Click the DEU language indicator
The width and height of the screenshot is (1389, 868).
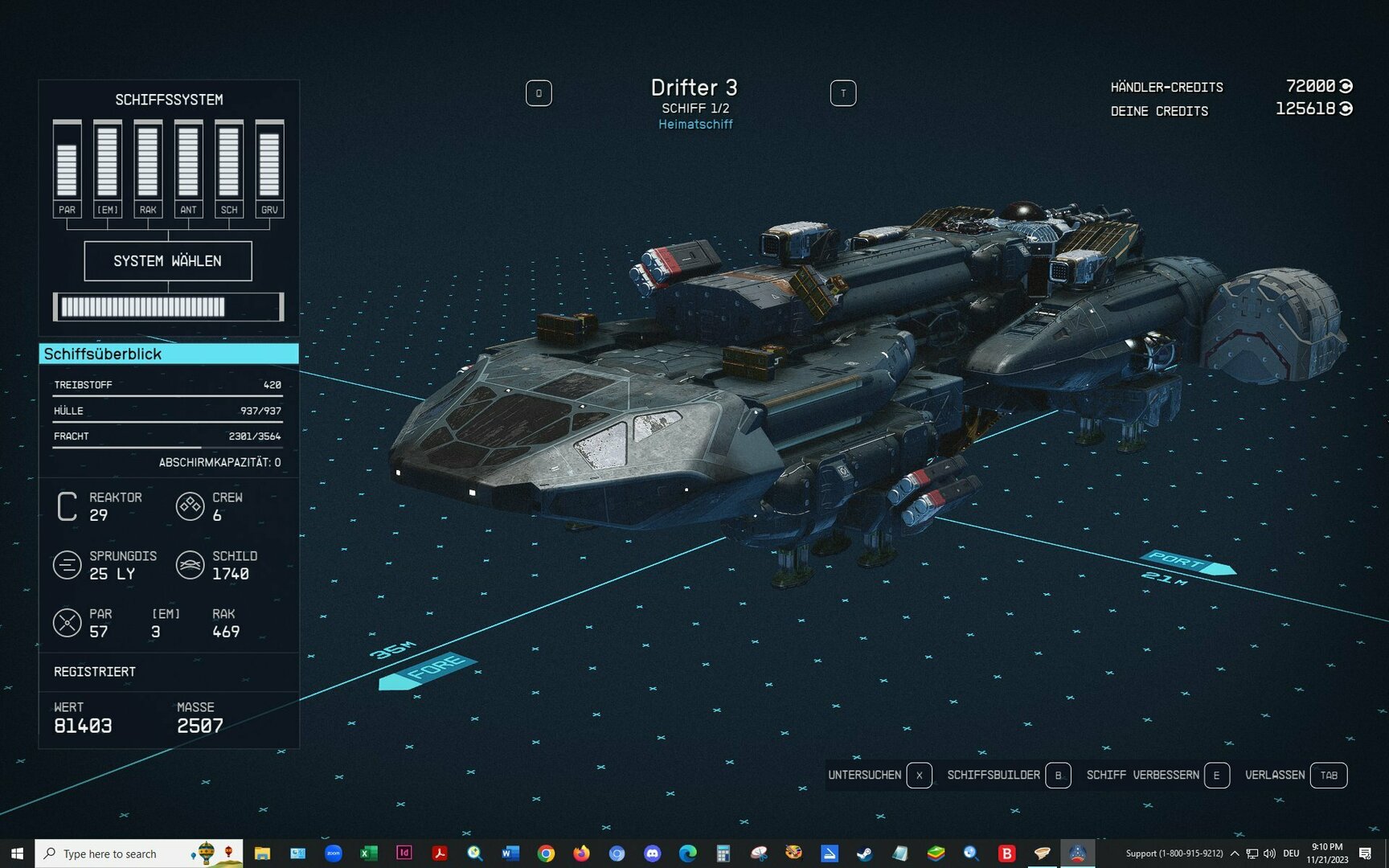[x=1291, y=854]
